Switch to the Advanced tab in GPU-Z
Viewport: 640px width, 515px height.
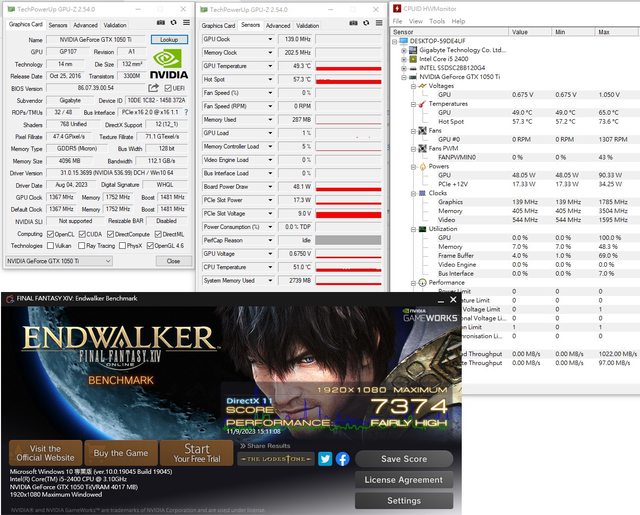point(85,25)
